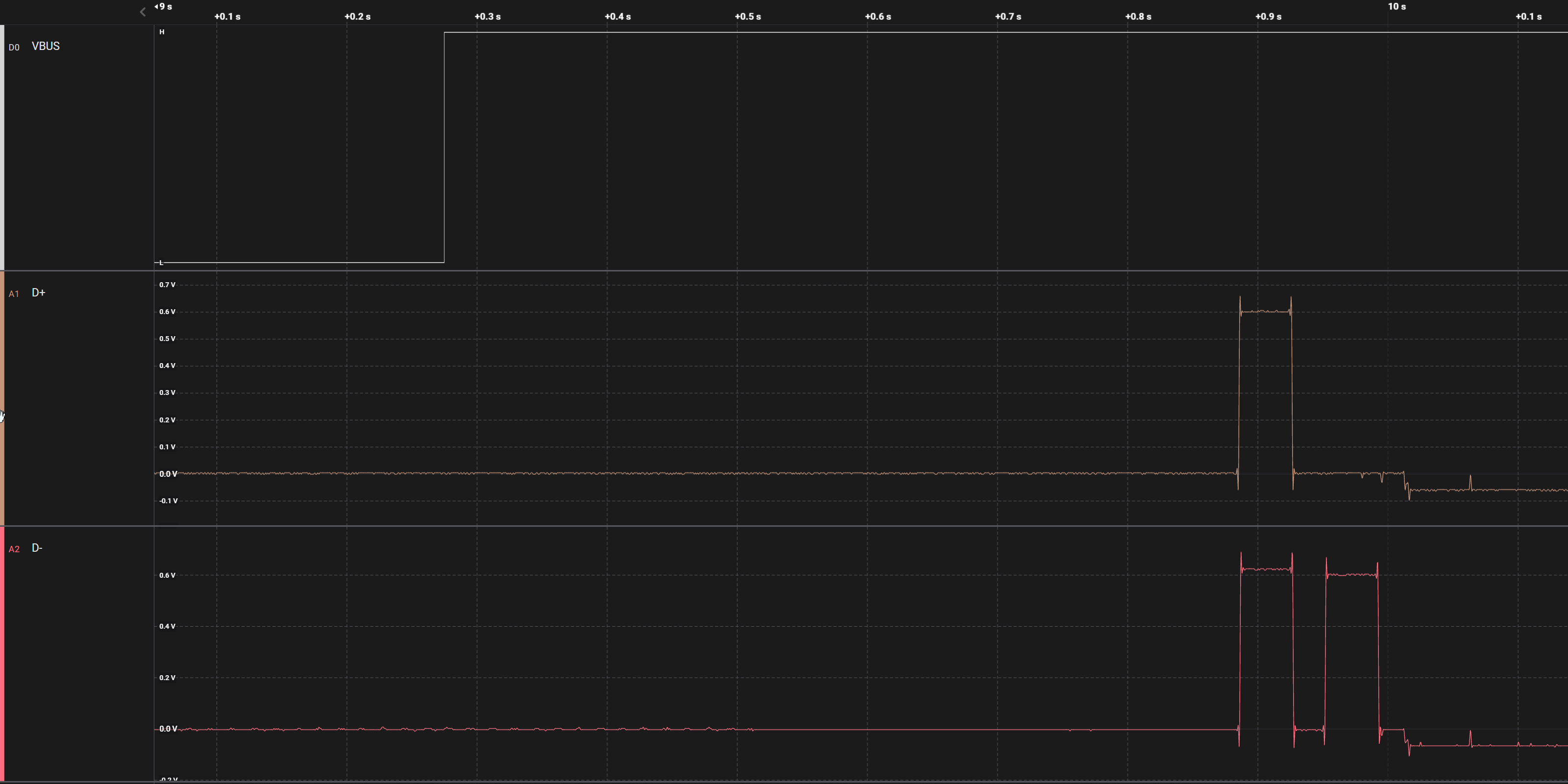Click the D- channel name label

point(37,548)
